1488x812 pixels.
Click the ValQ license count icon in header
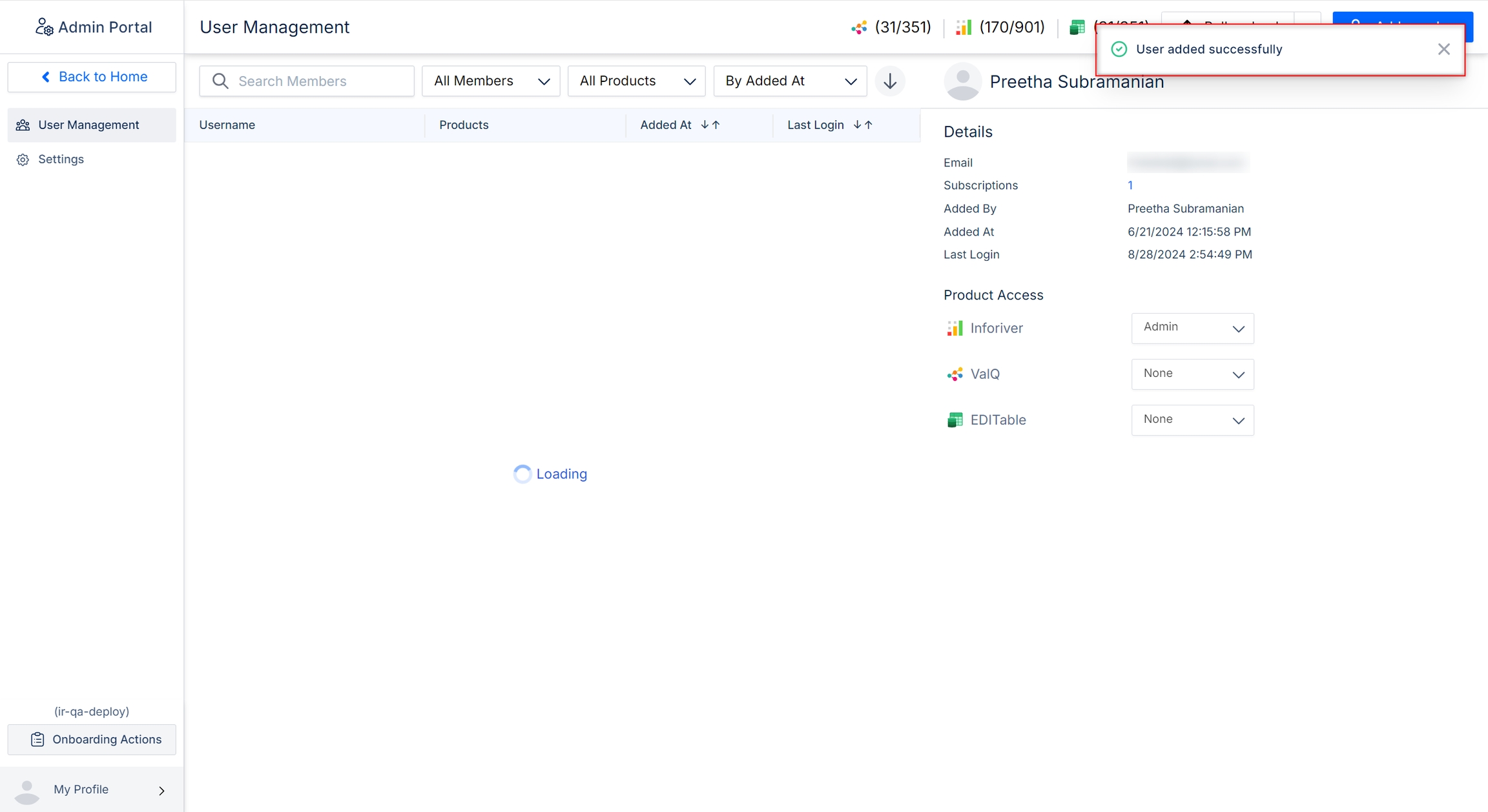point(859,27)
